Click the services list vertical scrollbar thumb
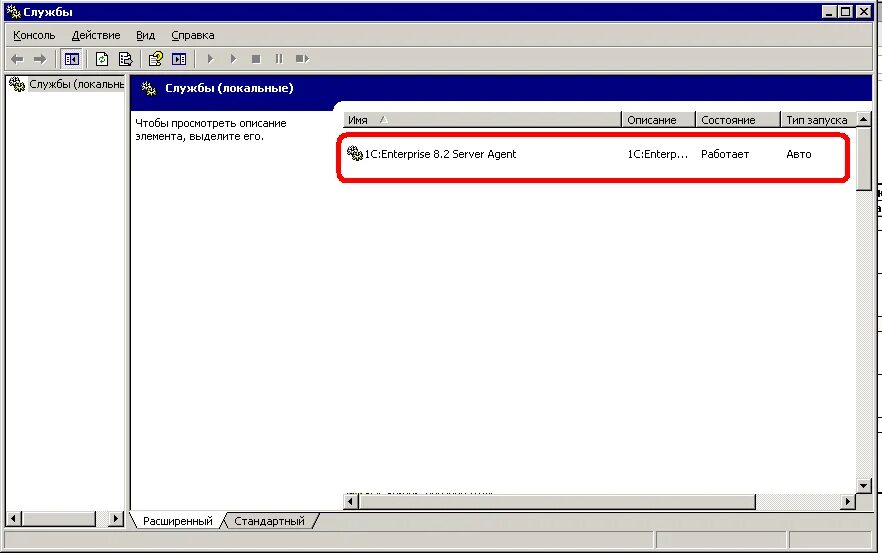Viewport: 882px width, 553px height. pos(863,159)
